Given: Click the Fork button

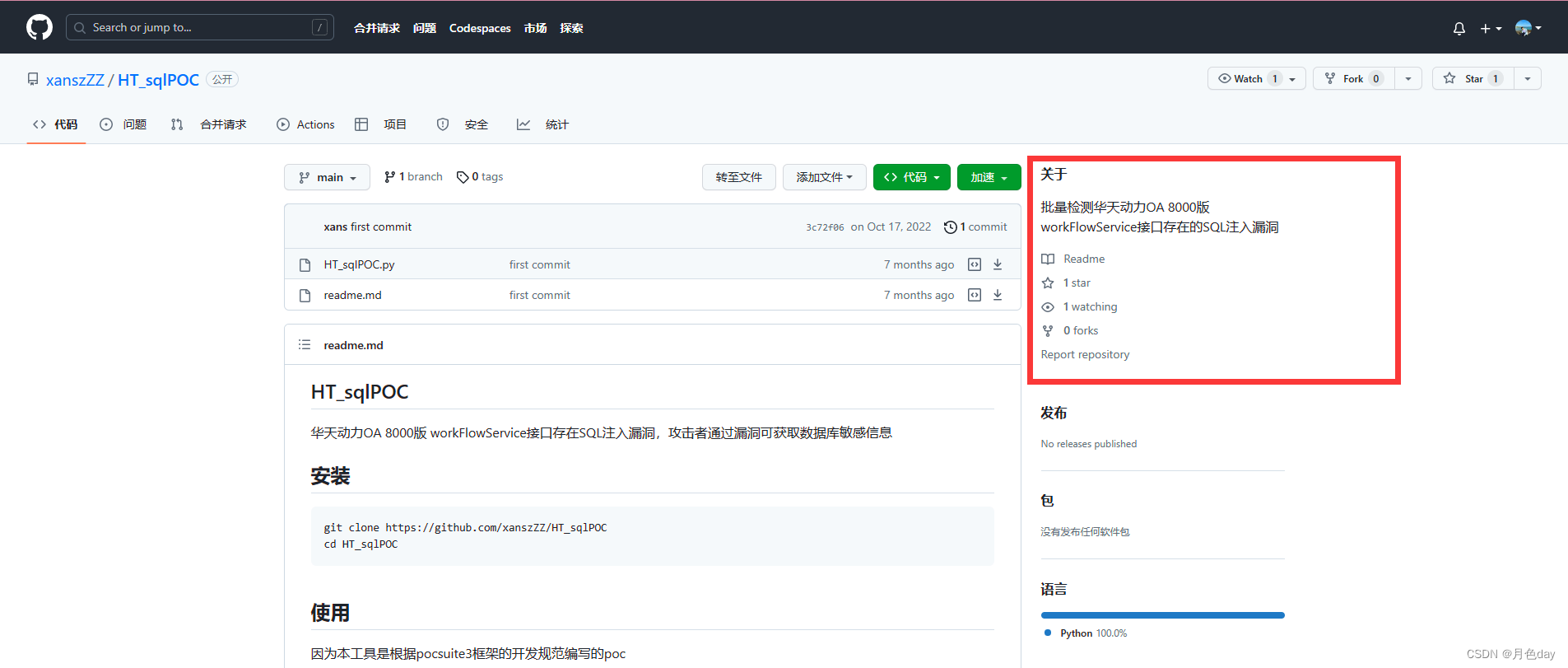Looking at the screenshot, I should click(1354, 78).
